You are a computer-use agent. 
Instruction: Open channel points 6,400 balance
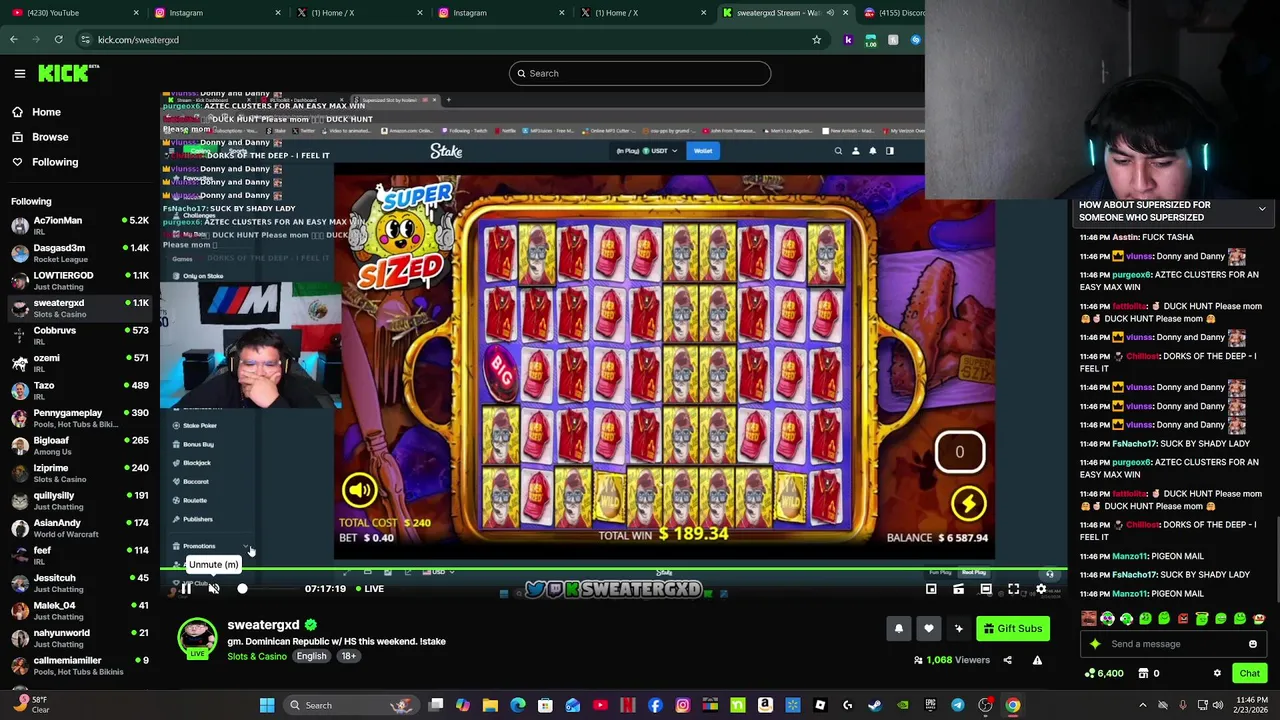(x=1105, y=674)
